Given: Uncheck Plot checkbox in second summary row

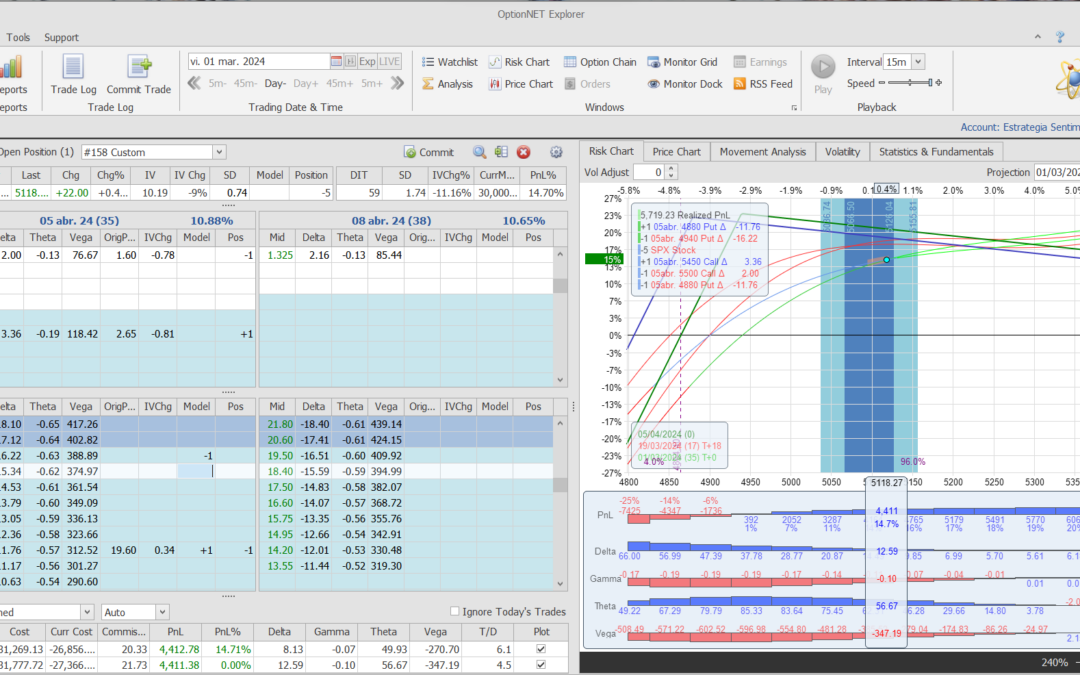Looking at the screenshot, I should coord(541,665).
